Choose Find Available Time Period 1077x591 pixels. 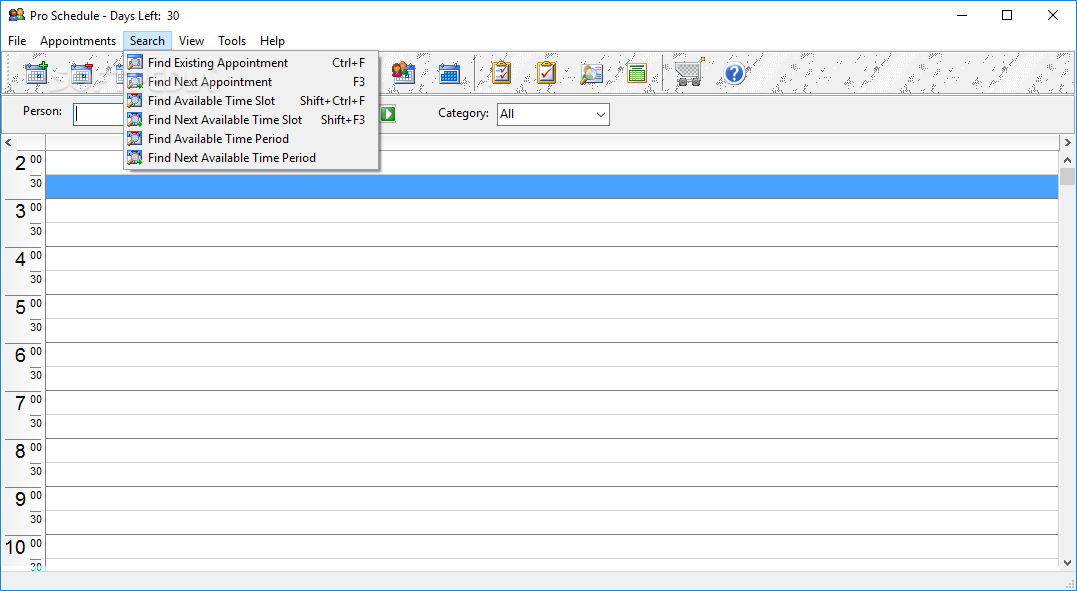[251, 138]
